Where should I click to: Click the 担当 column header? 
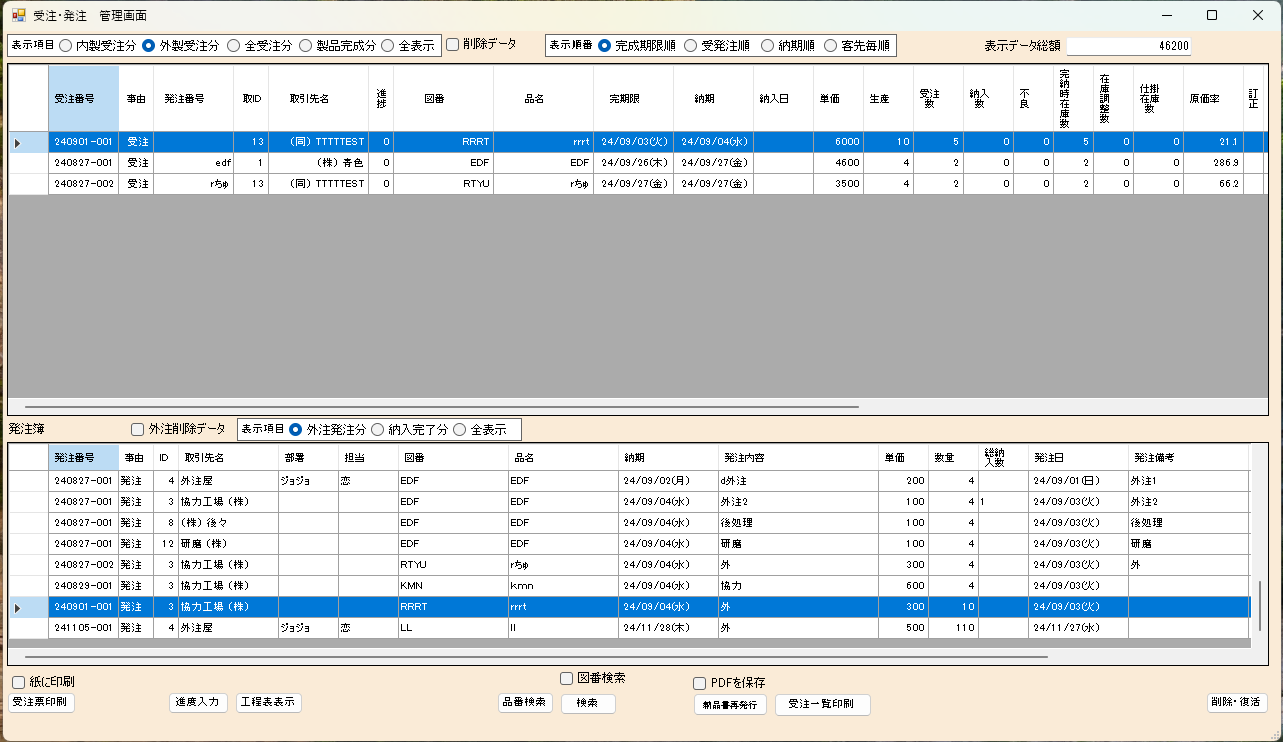click(x=368, y=457)
